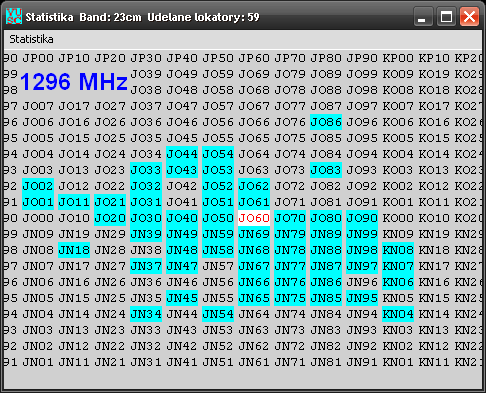This screenshot has height=393, width=486.
Task: Select locator JO42
Action: pos(182,186)
